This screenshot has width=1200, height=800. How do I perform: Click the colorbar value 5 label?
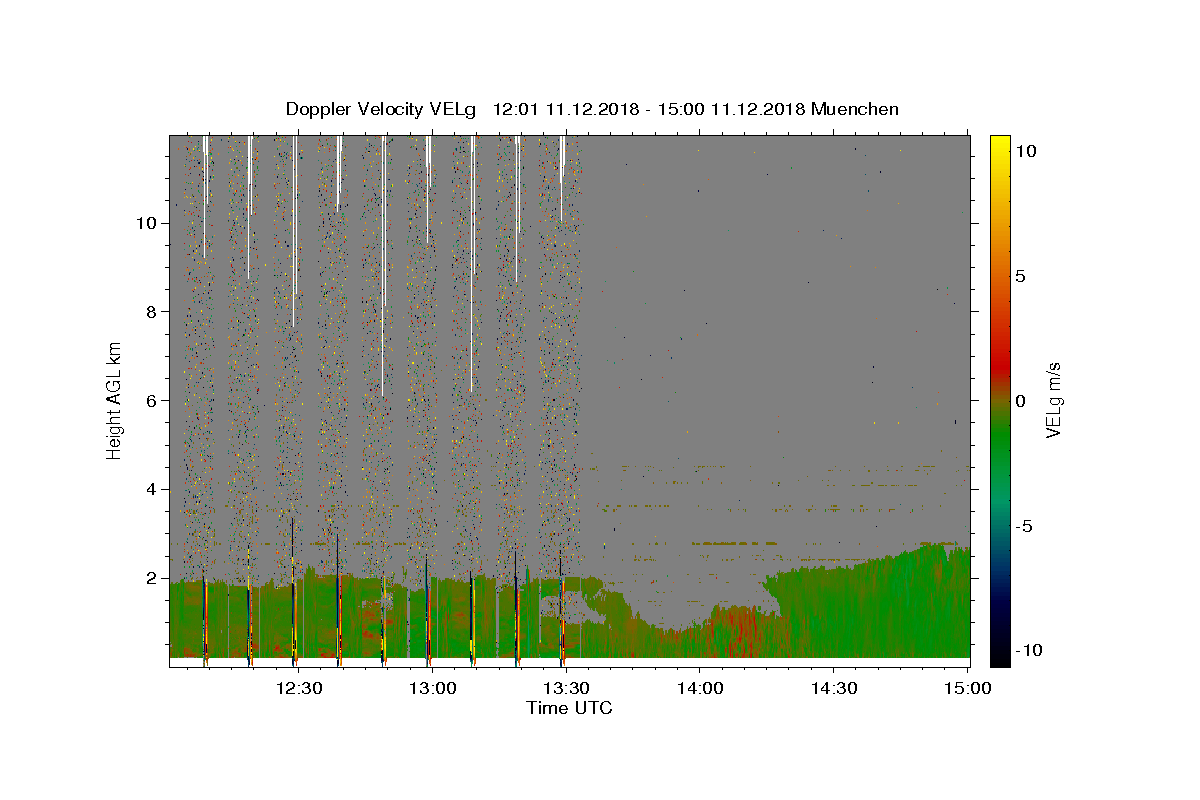1021,276
